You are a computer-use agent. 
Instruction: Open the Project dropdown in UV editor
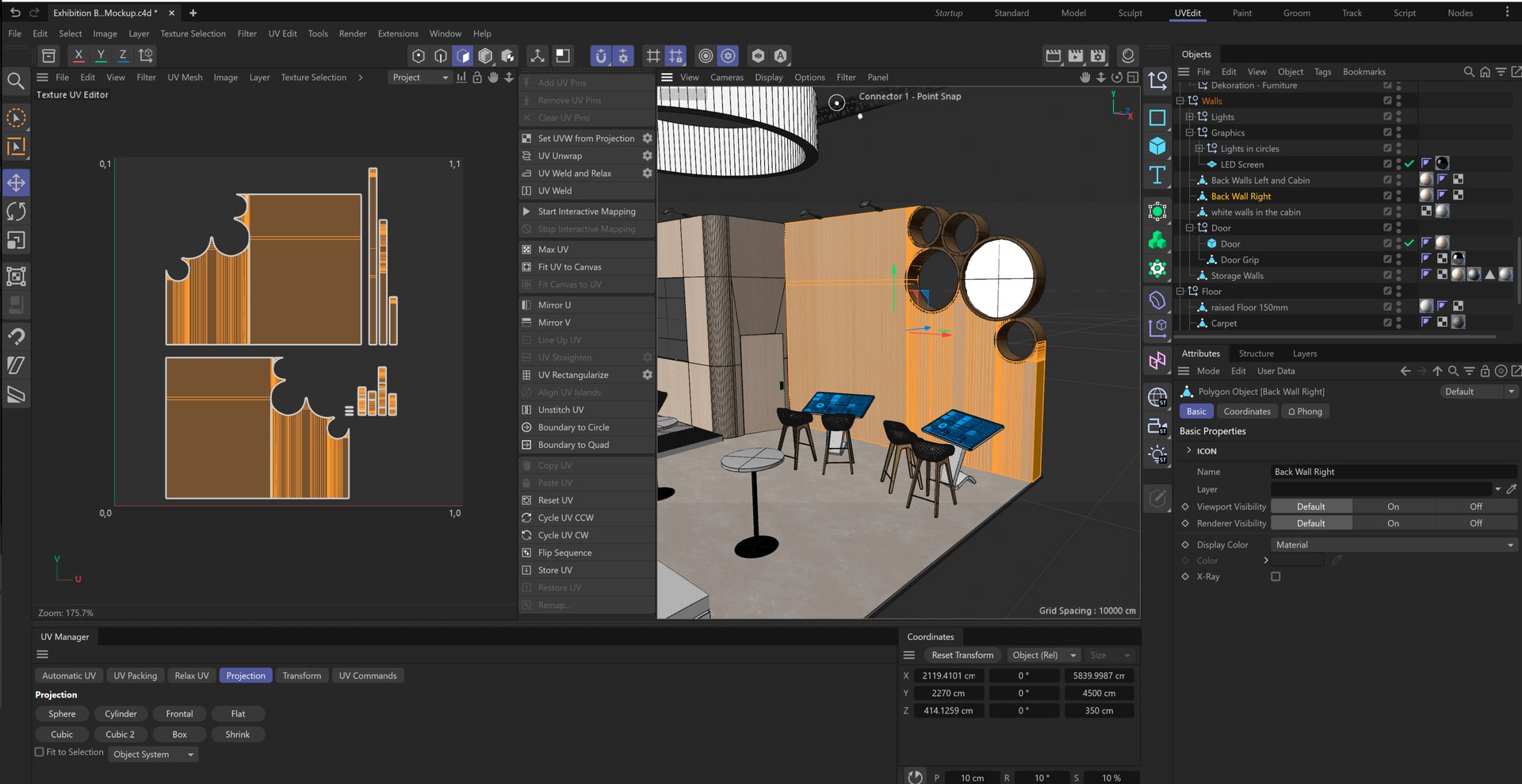pyautogui.click(x=419, y=78)
